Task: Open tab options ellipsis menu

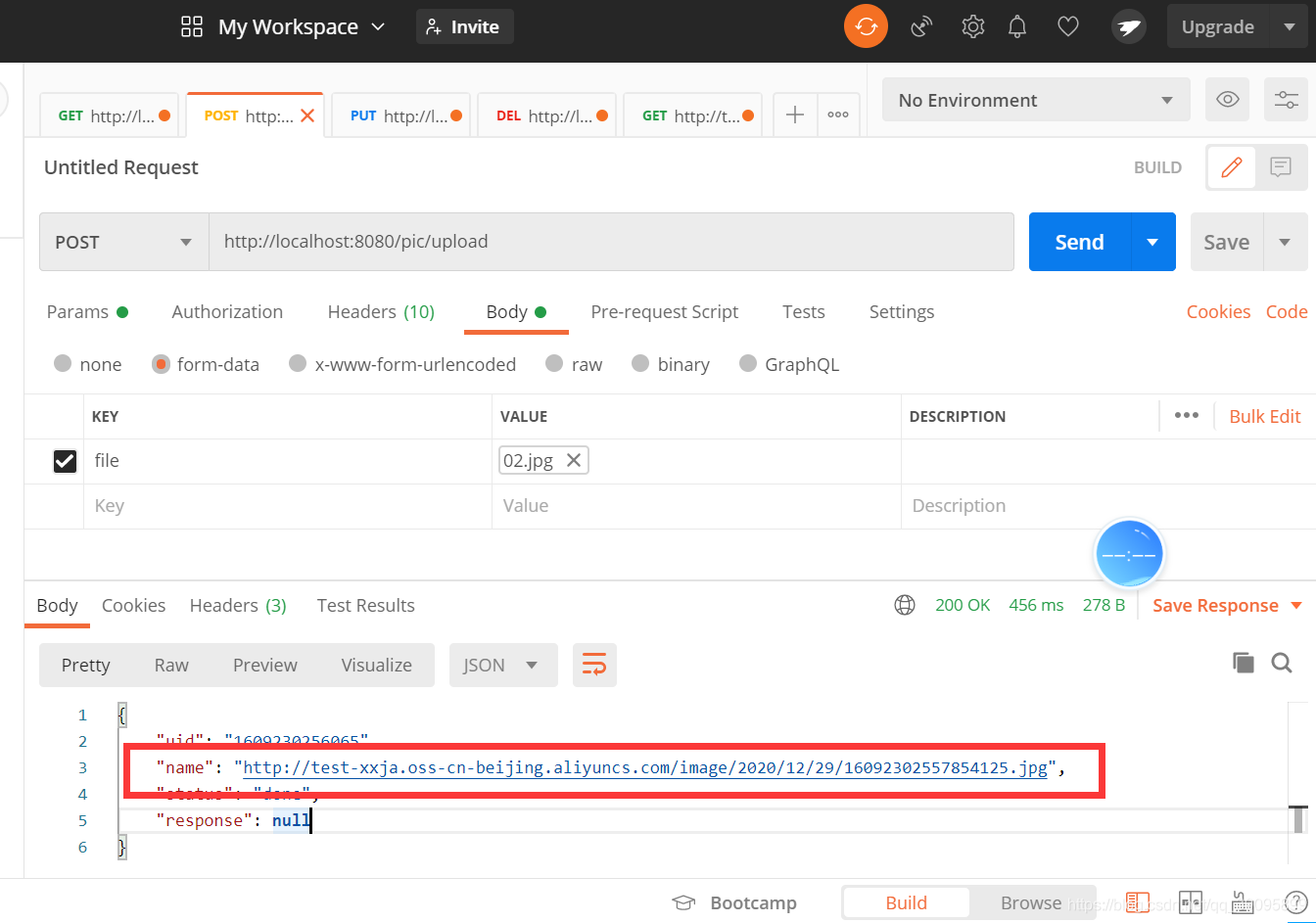Action: pos(838,115)
